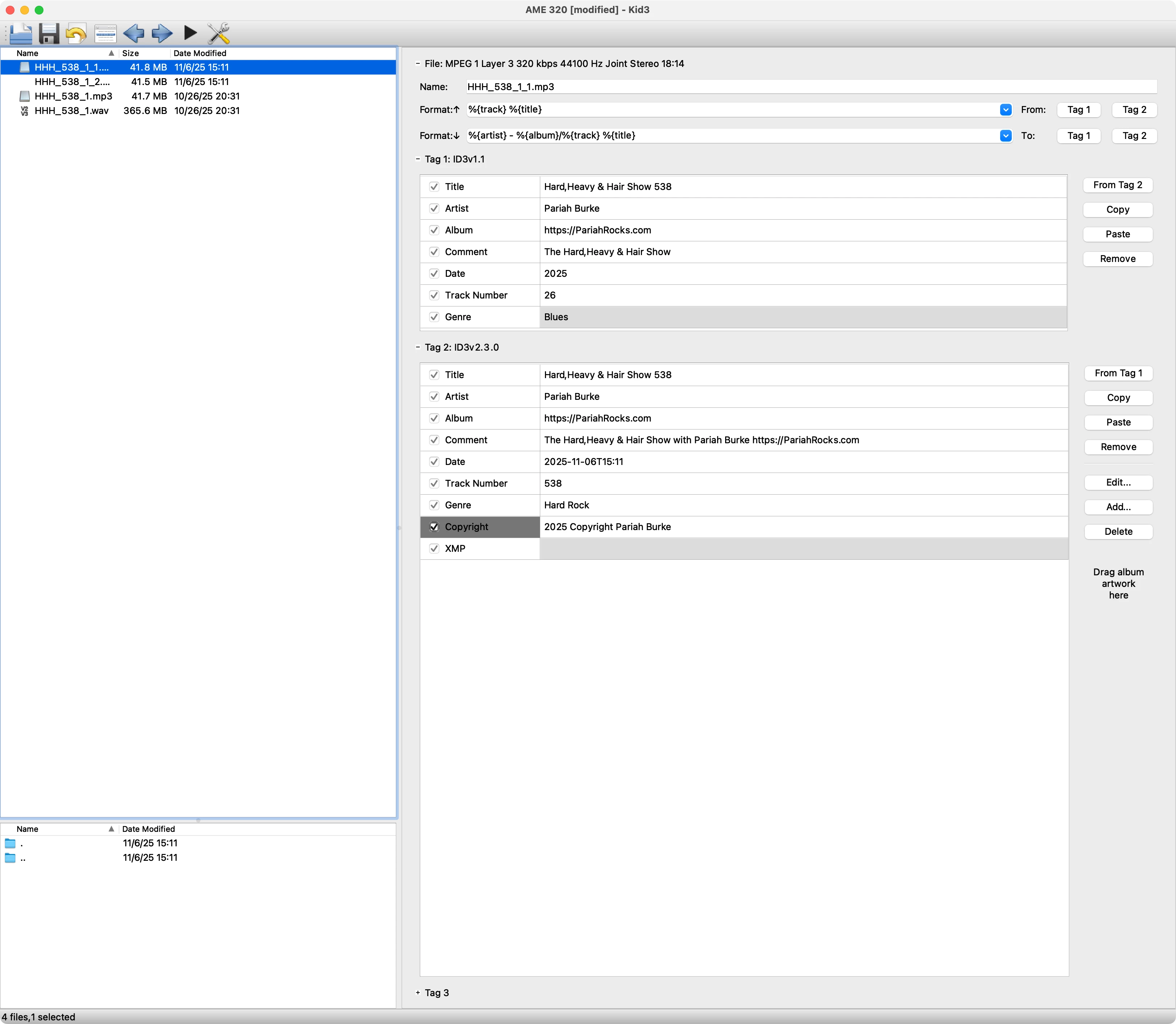This screenshot has height=1024, width=1176.
Task: Revert changes with the yellow undo arrow
Action: coord(76,34)
